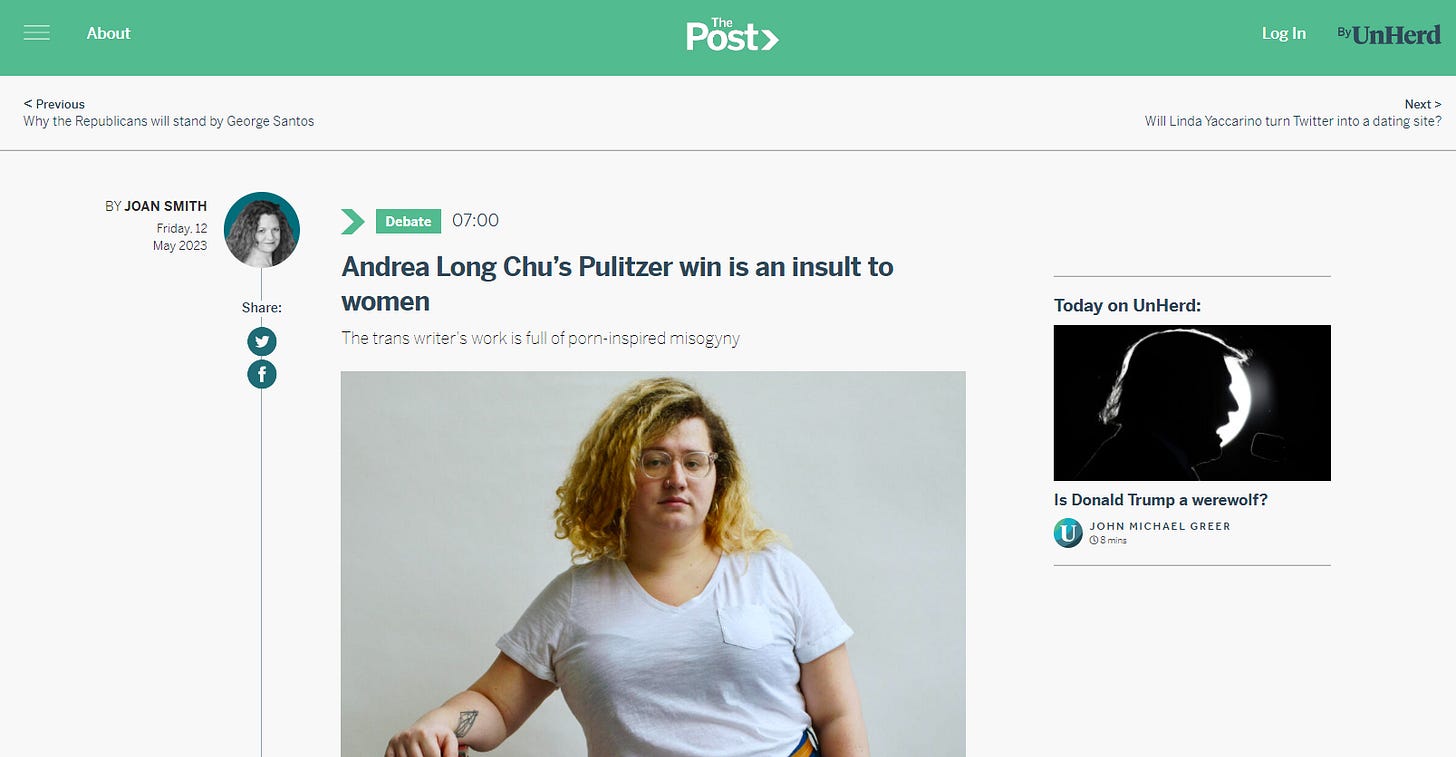This screenshot has width=1456, height=757.
Task: Go to Previous article link
Action: tap(54, 104)
